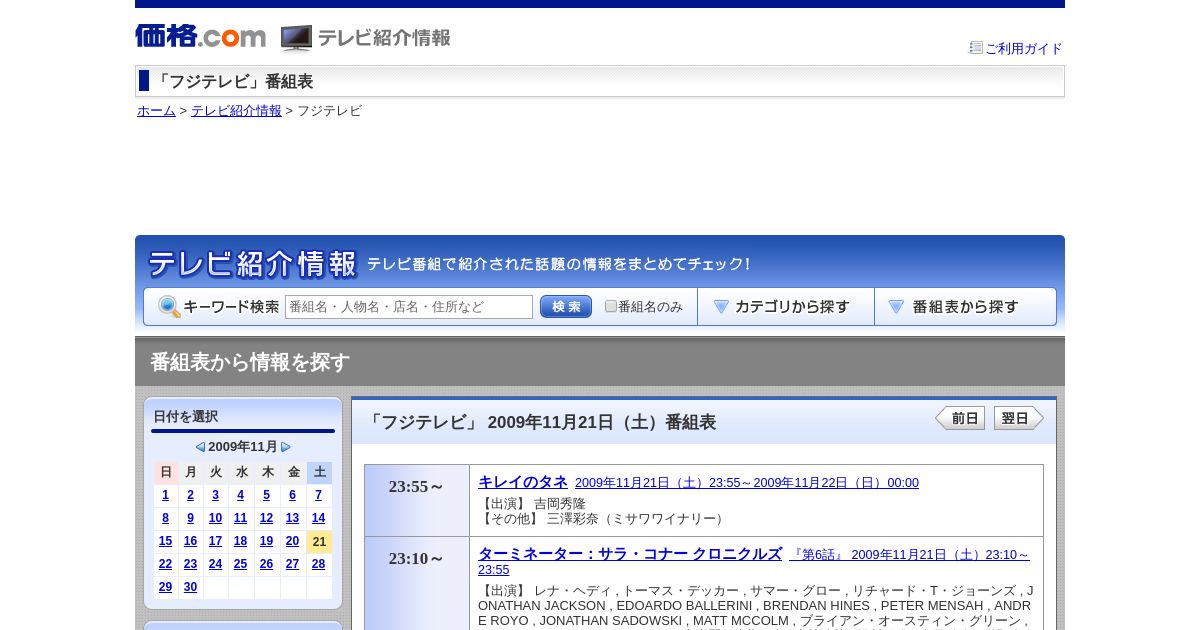Toggle the 番組名のみ checkbox
Screen dimensions: 1200x630
611,306
